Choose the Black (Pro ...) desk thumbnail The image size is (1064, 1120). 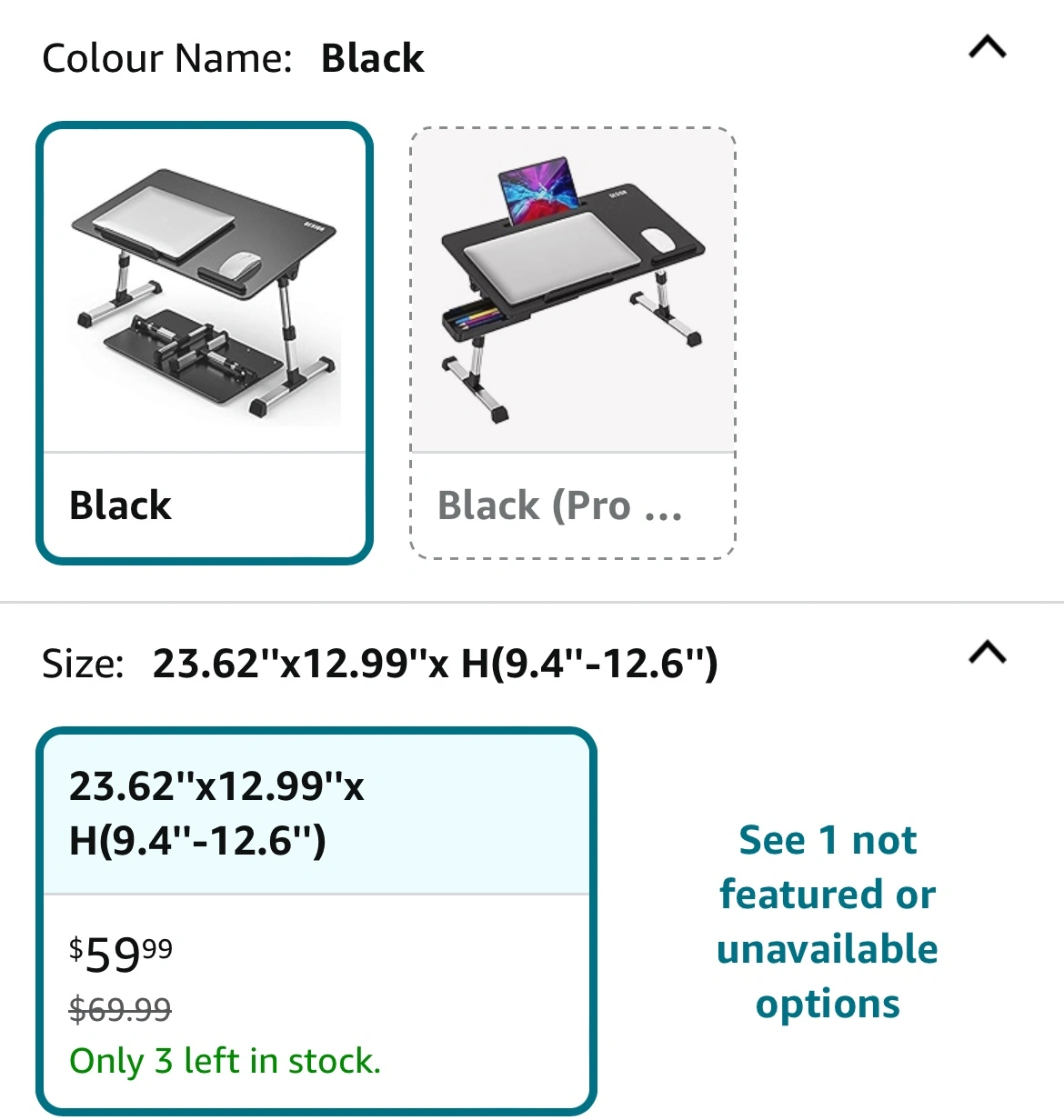(573, 291)
